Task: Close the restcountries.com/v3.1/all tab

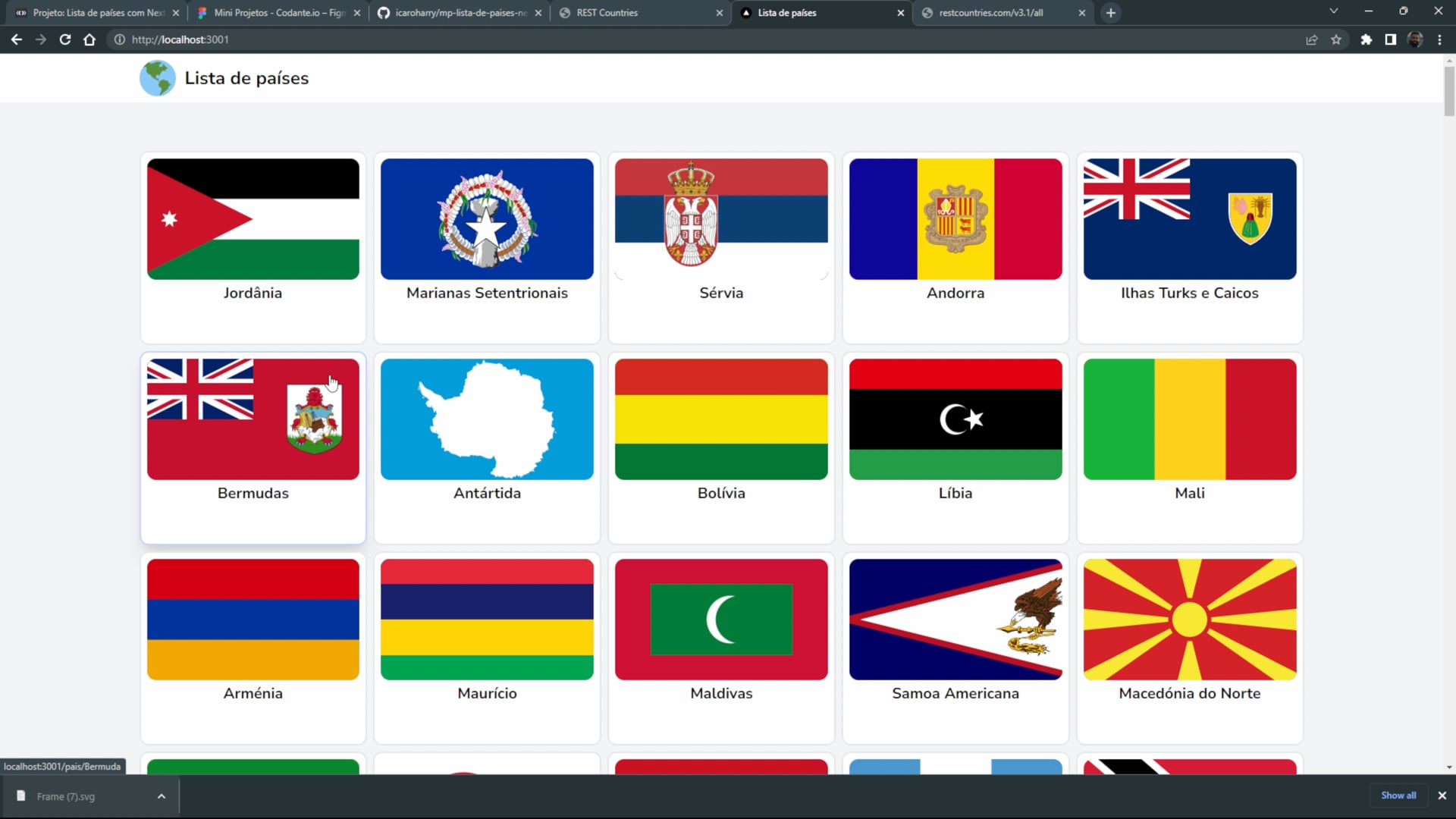Action: (x=1082, y=13)
